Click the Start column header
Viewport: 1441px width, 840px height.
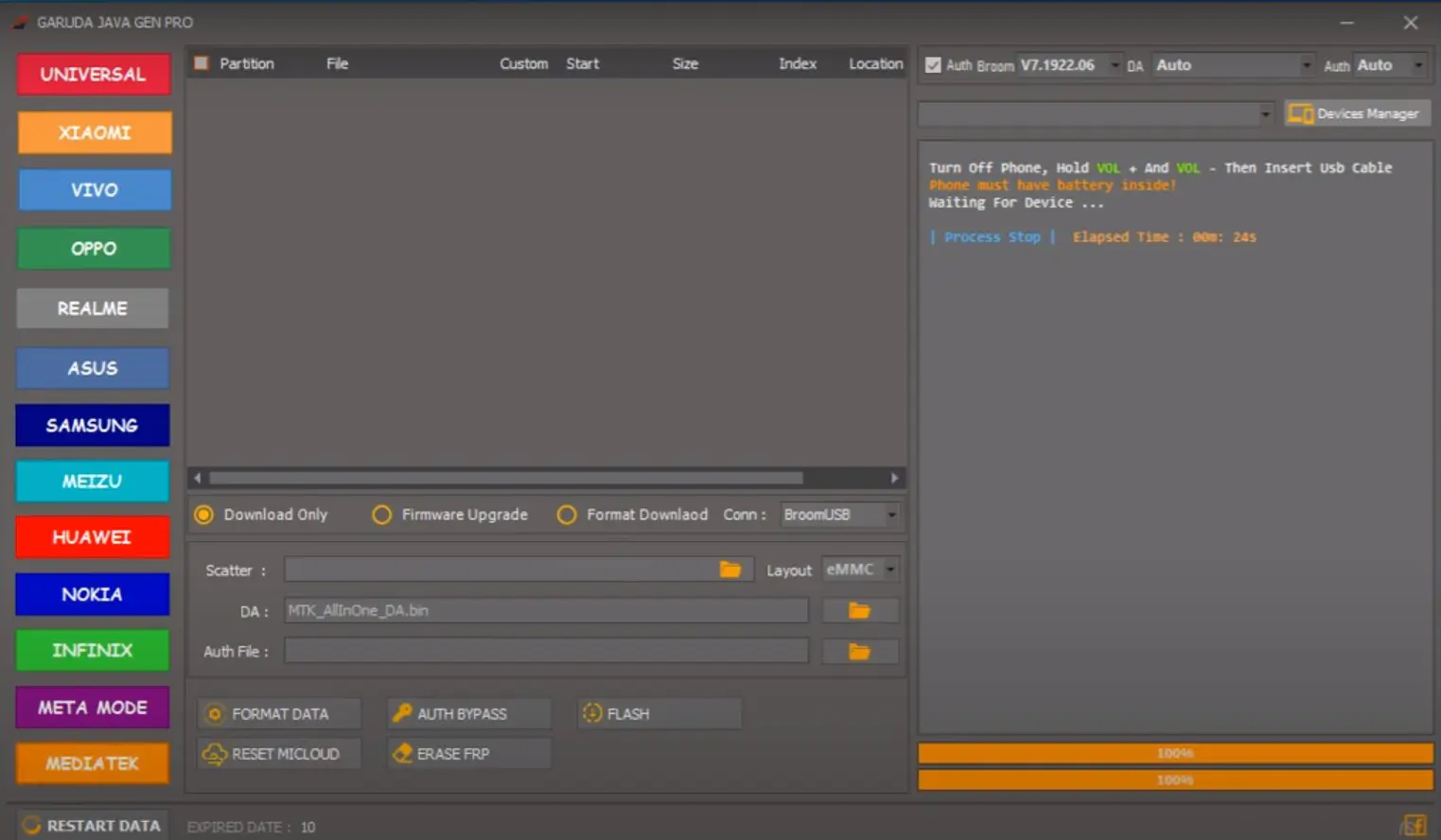click(583, 63)
